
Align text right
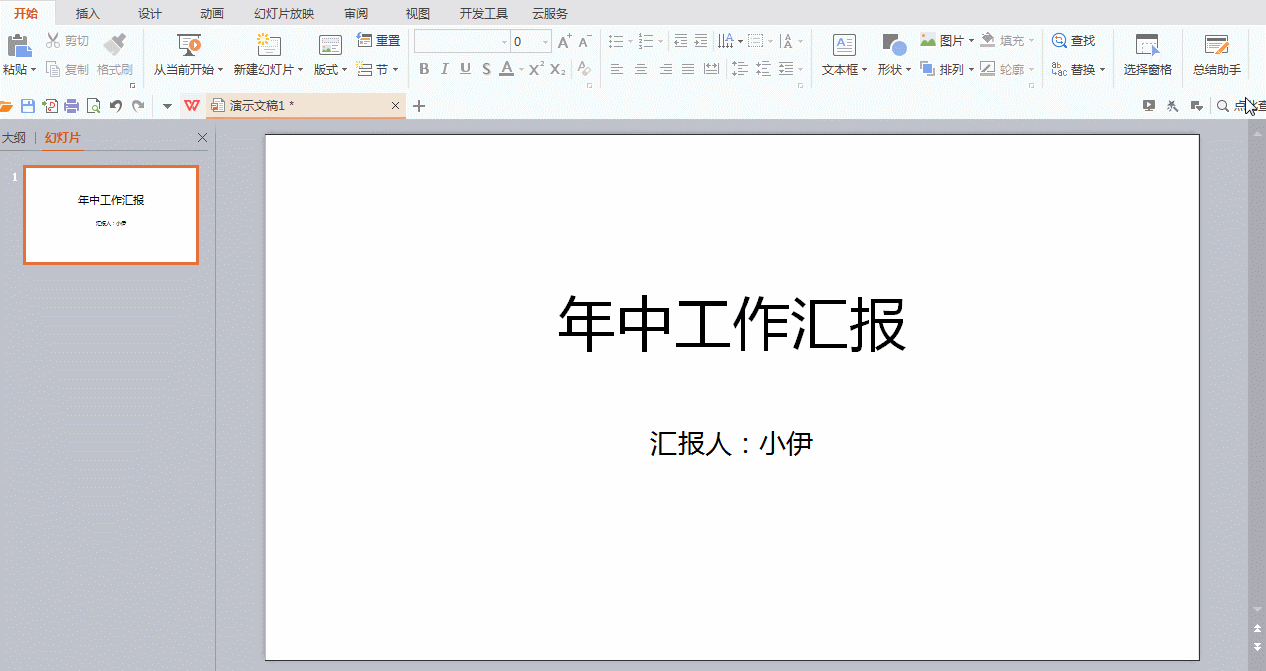(x=665, y=69)
